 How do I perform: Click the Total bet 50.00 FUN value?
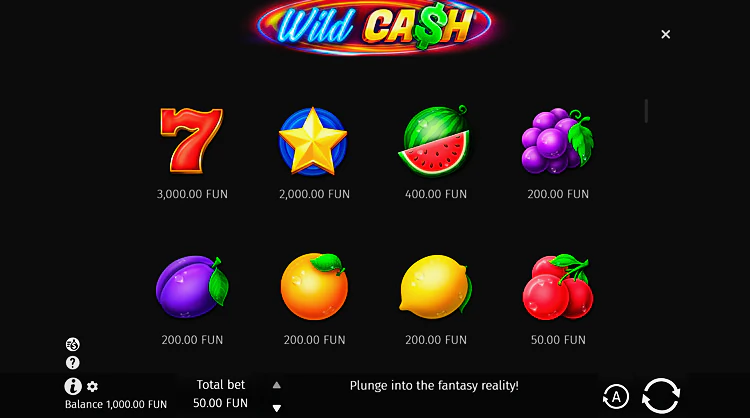click(x=221, y=403)
